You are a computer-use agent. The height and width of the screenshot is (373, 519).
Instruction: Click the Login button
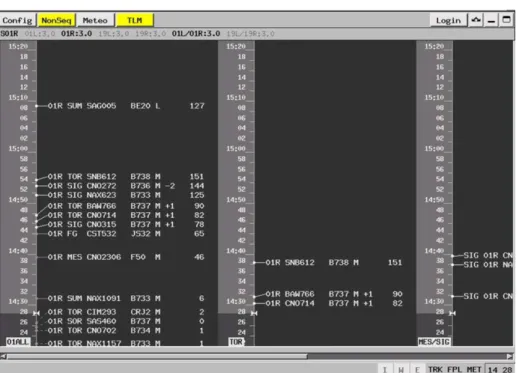click(448, 20)
